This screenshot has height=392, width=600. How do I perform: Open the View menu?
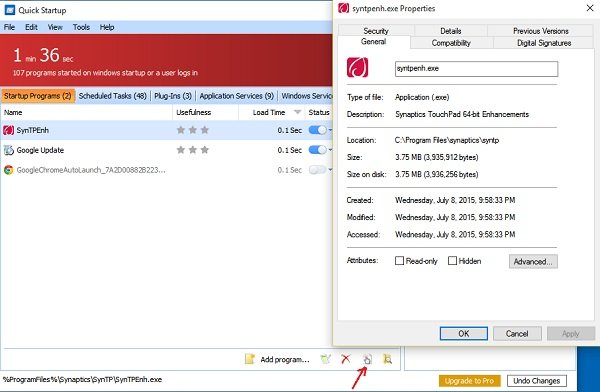pyautogui.click(x=55, y=27)
